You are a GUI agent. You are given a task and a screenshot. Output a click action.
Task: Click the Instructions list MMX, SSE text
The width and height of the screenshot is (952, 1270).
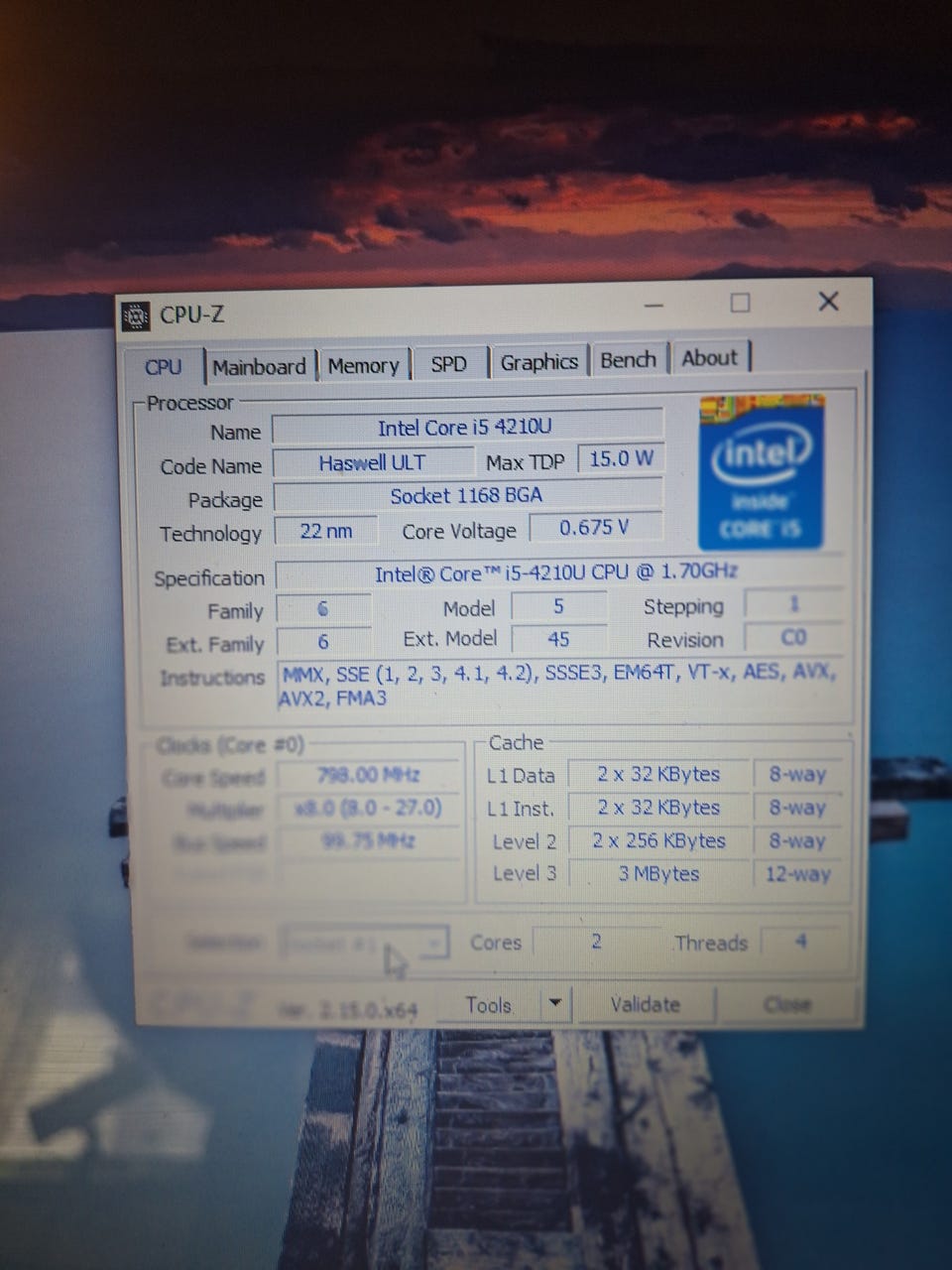click(x=558, y=686)
